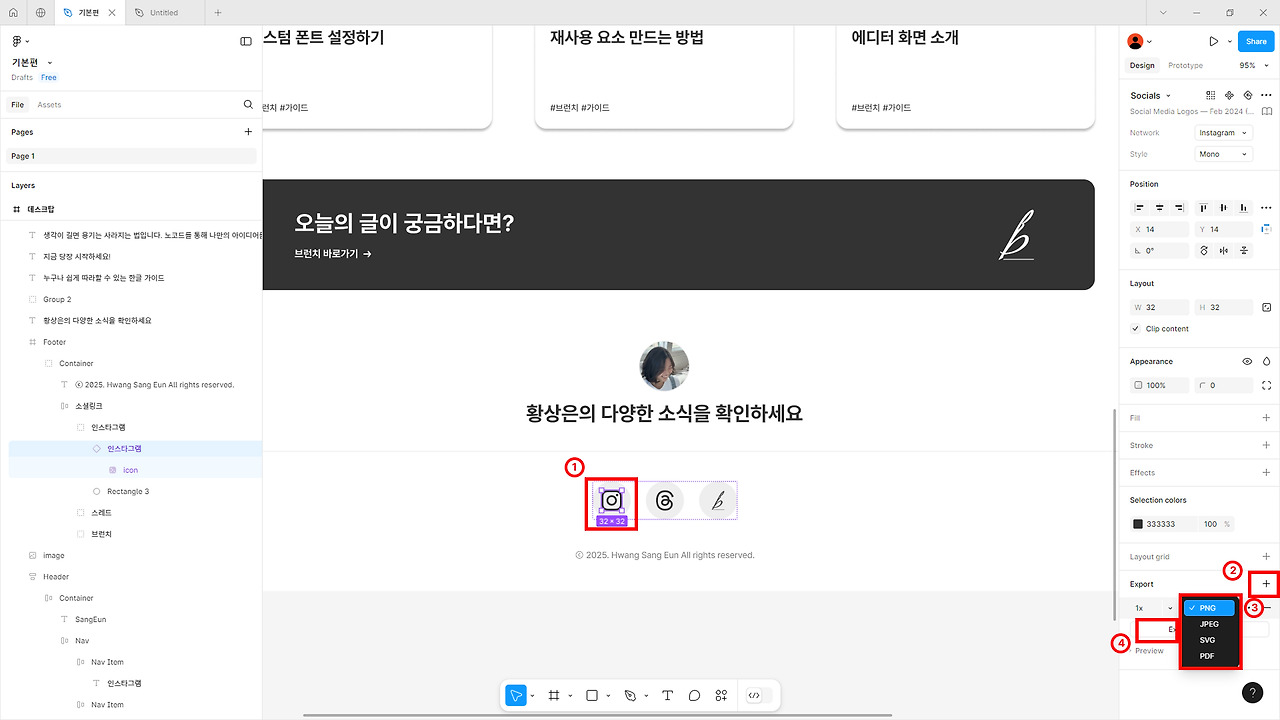Uncheck the Clip content checkbox
Screen dimensions: 1280x720
(1136, 328)
